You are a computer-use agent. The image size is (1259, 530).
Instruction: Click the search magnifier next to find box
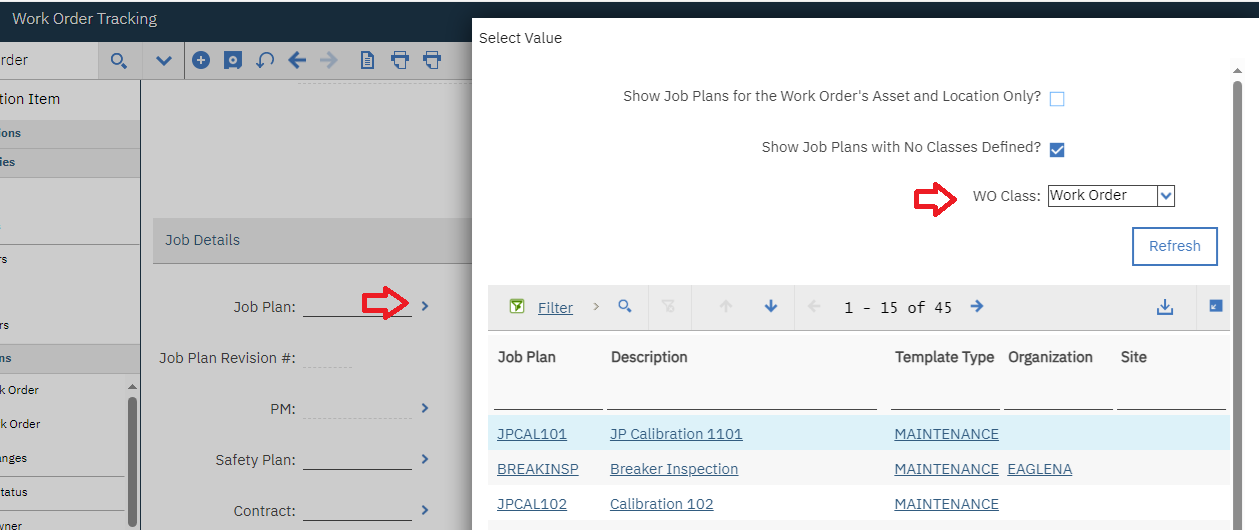coord(119,61)
